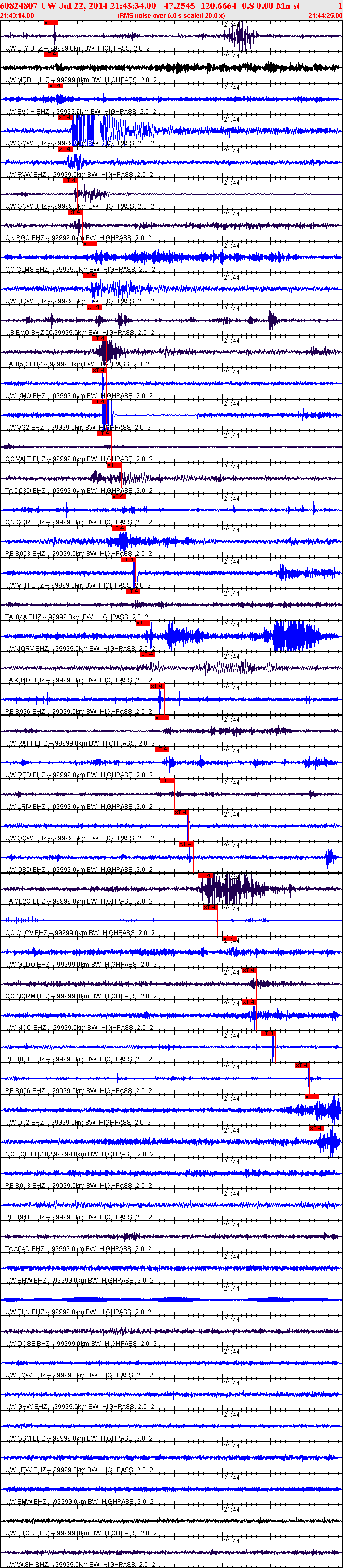The width and height of the screenshot is (343, 1568).
Task: Select the UW LRIV BHZ station label
Action: [78, 808]
